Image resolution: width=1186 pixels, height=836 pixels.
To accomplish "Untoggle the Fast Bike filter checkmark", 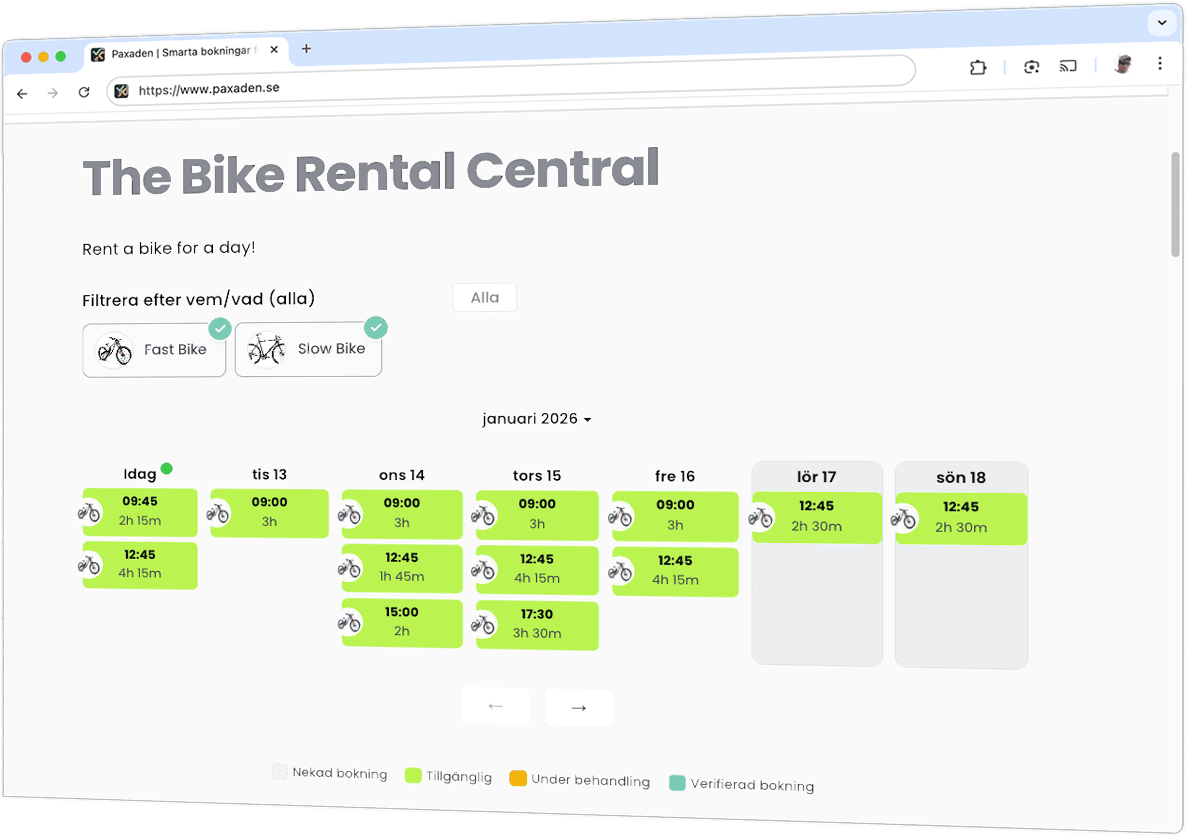I will [220, 328].
